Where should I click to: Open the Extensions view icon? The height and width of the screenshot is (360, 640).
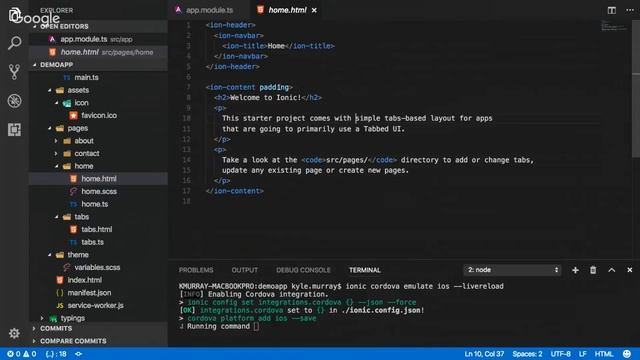point(14,129)
